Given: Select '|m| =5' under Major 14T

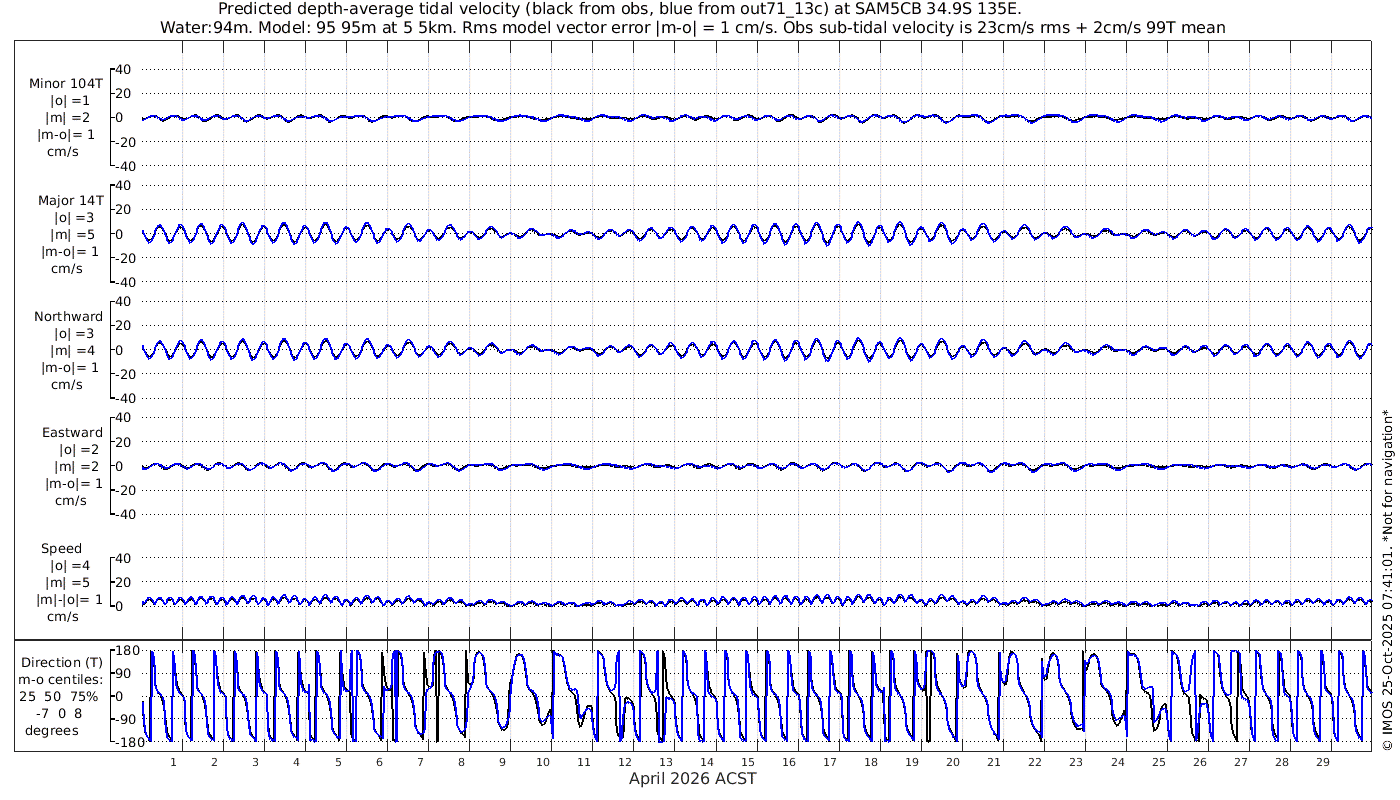Looking at the screenshot, I should (74, 235).
